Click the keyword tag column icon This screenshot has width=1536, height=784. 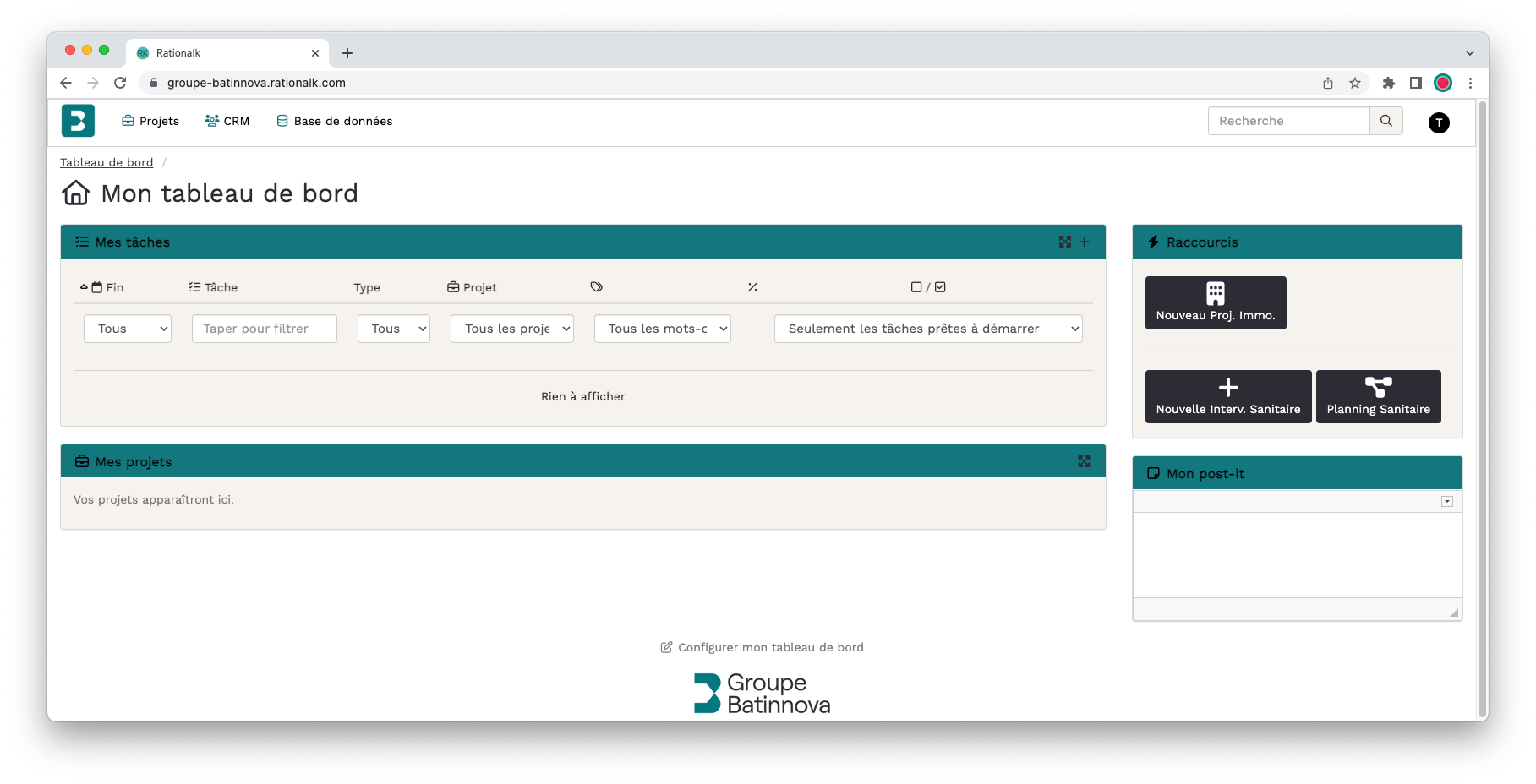[x=597, y=287]
